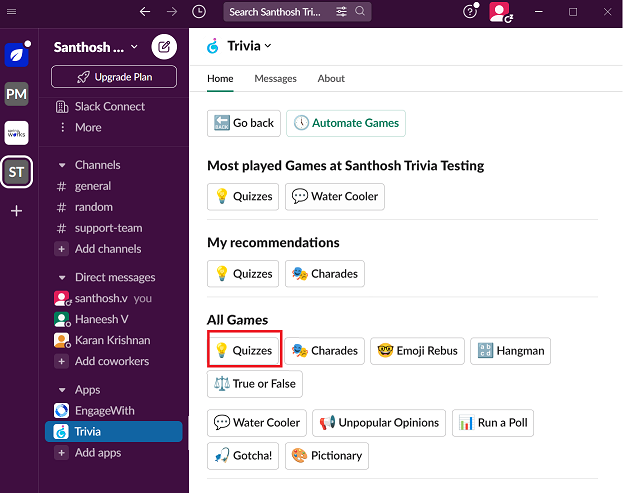Switch to the leaf workspace icon

(x=16, y=55)
